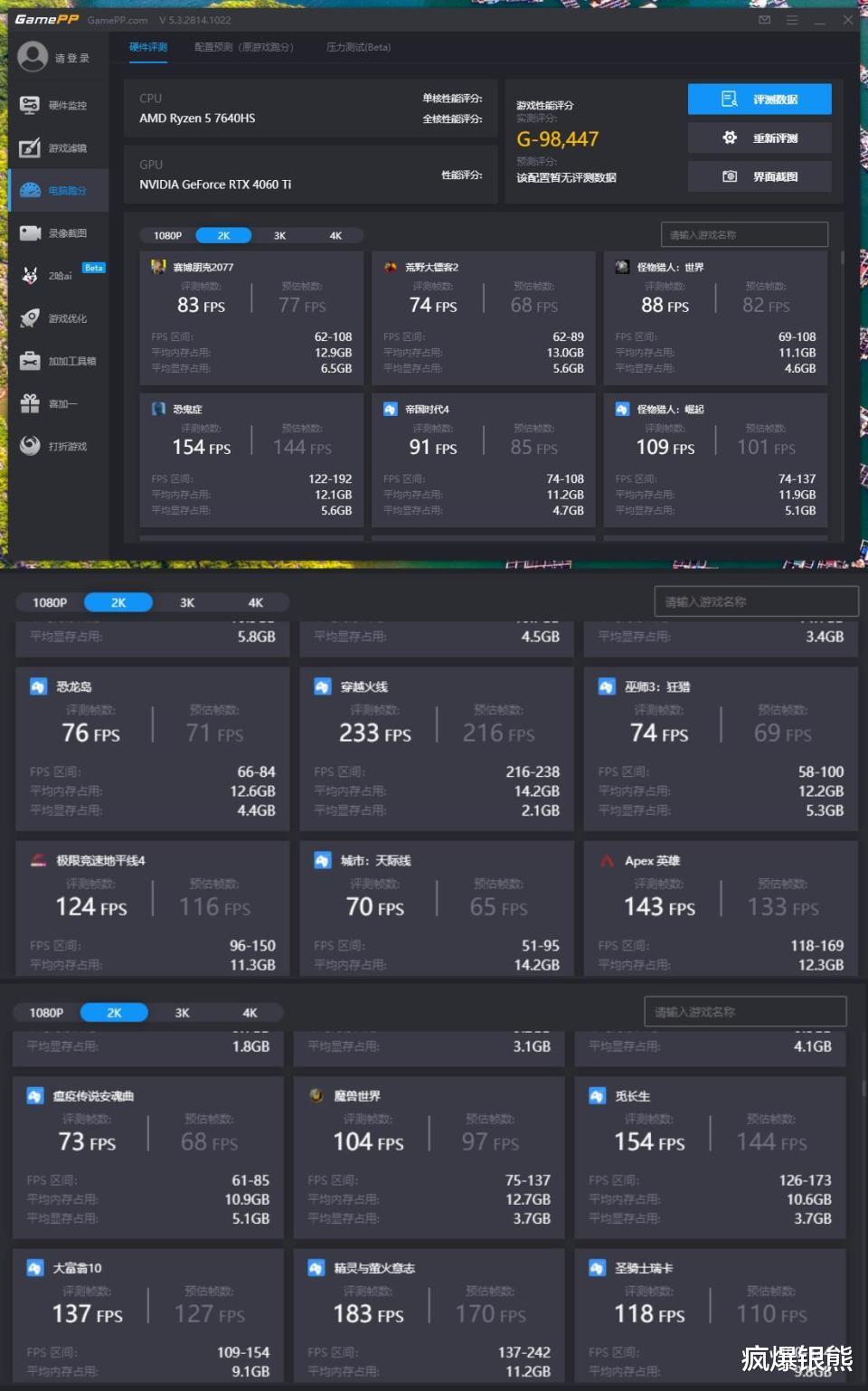Image resolution: width=868 pixels, height=1391 pixels.
Task: Select 1080P resolution above the 赛博朋克2077 card
Action: pyautogui.click(x=167, y=235)
